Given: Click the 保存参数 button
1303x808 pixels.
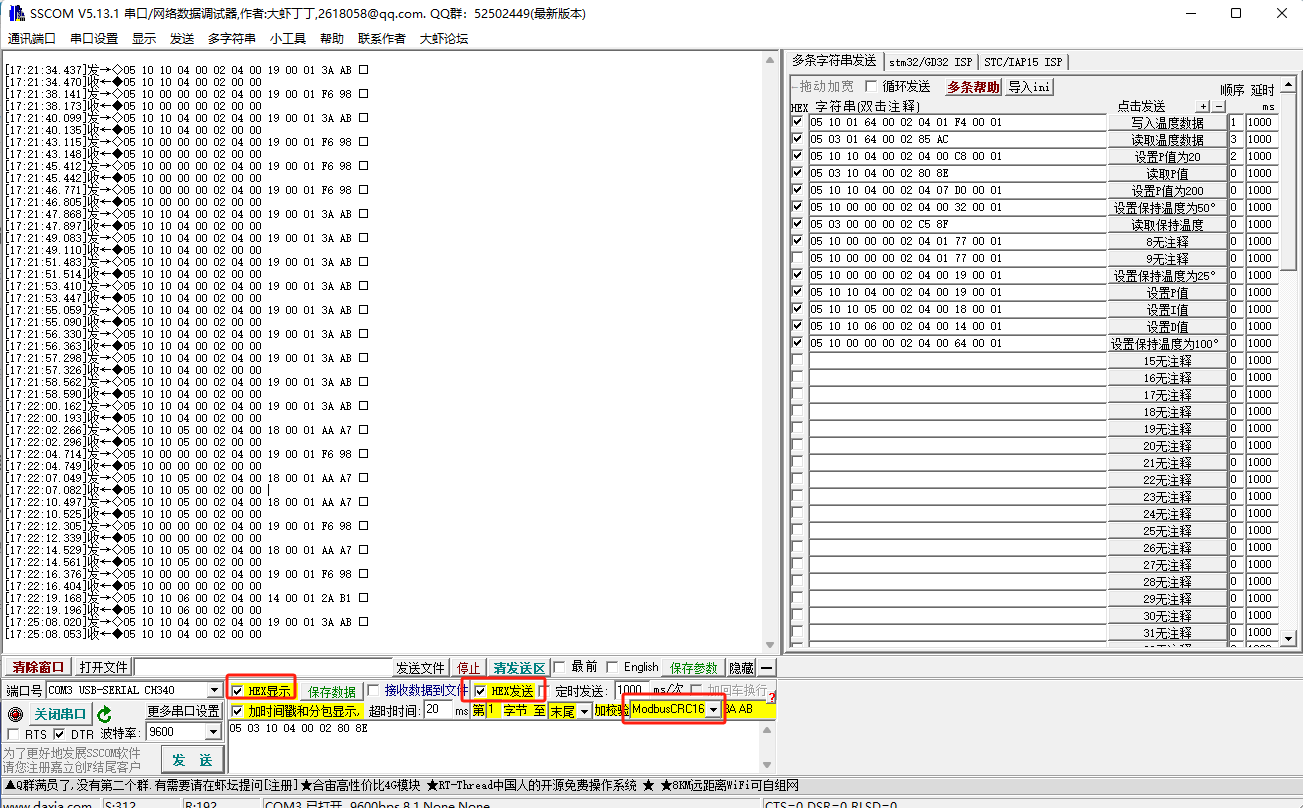Looking at the screenshot, I should [694, 667].
